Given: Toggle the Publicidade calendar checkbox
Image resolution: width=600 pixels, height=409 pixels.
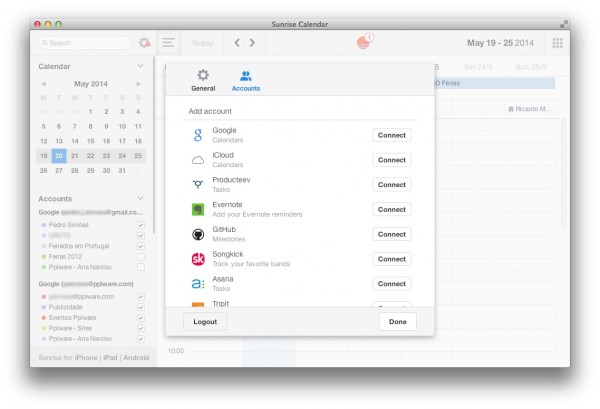Looking at the screenshot, I should click(x=141, y=307).
